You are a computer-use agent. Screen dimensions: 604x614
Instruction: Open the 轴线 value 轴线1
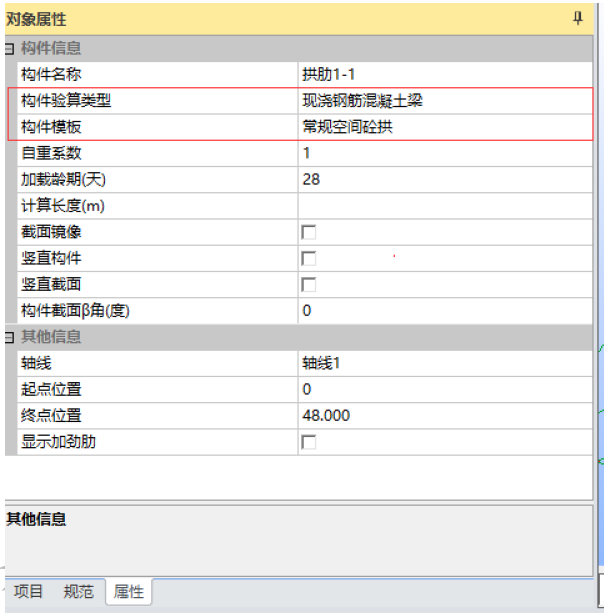pyautogui.click(x=445, y=363)
